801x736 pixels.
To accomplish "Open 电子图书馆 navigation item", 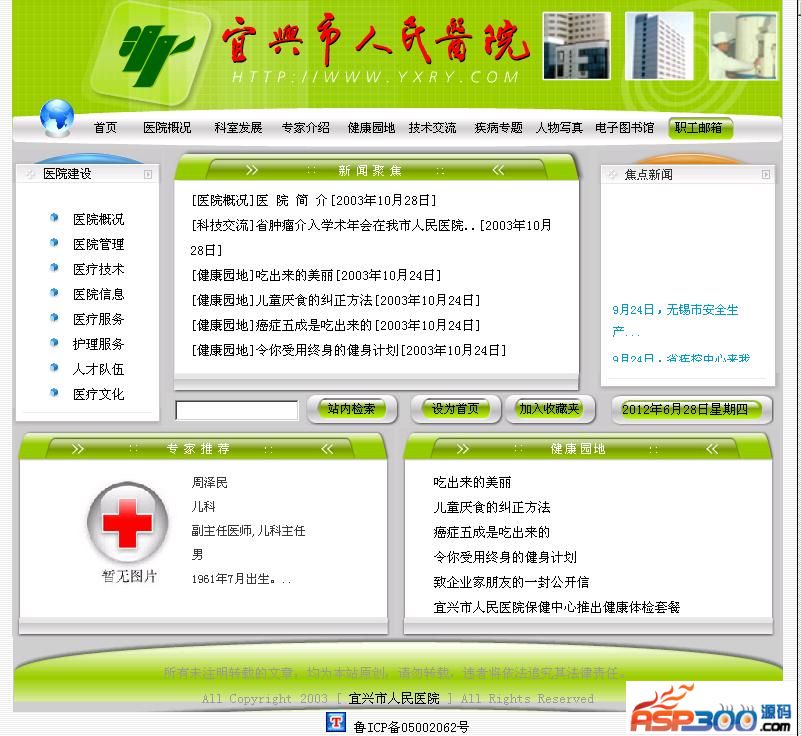I will (x=624, y=128).
